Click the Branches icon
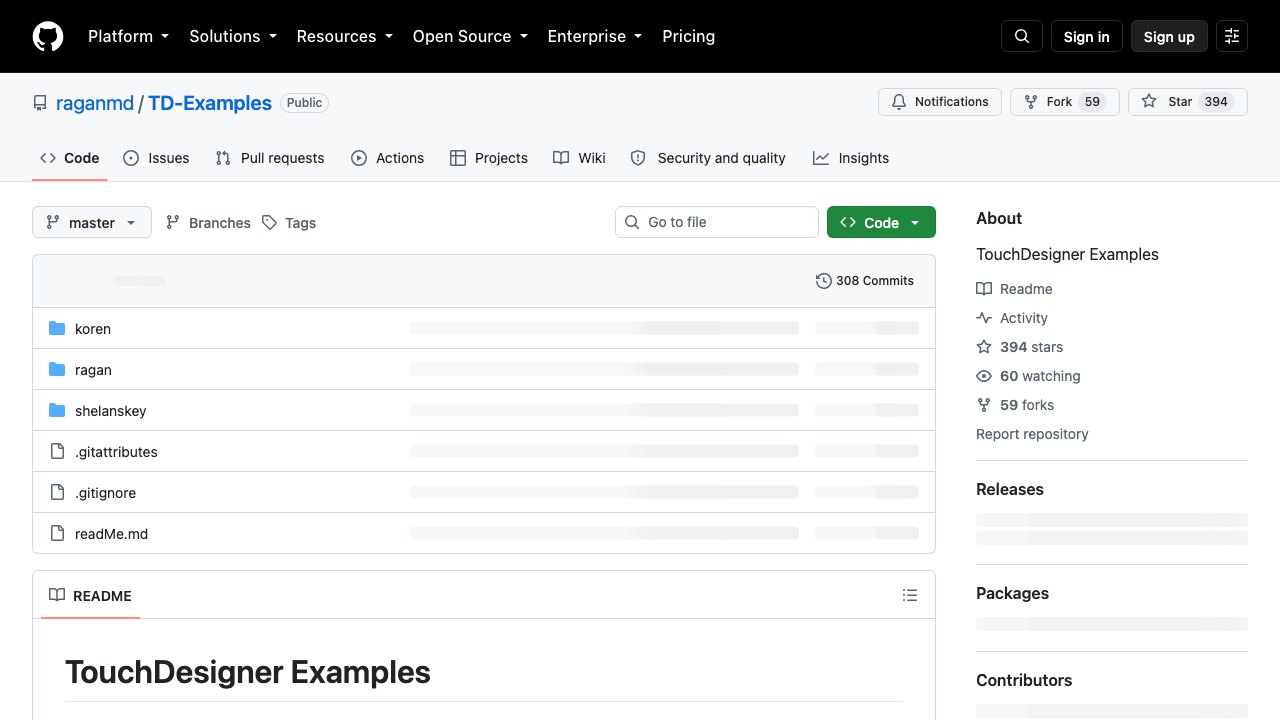The height and width of the screenshot is (720, 1280). point(173,223)
